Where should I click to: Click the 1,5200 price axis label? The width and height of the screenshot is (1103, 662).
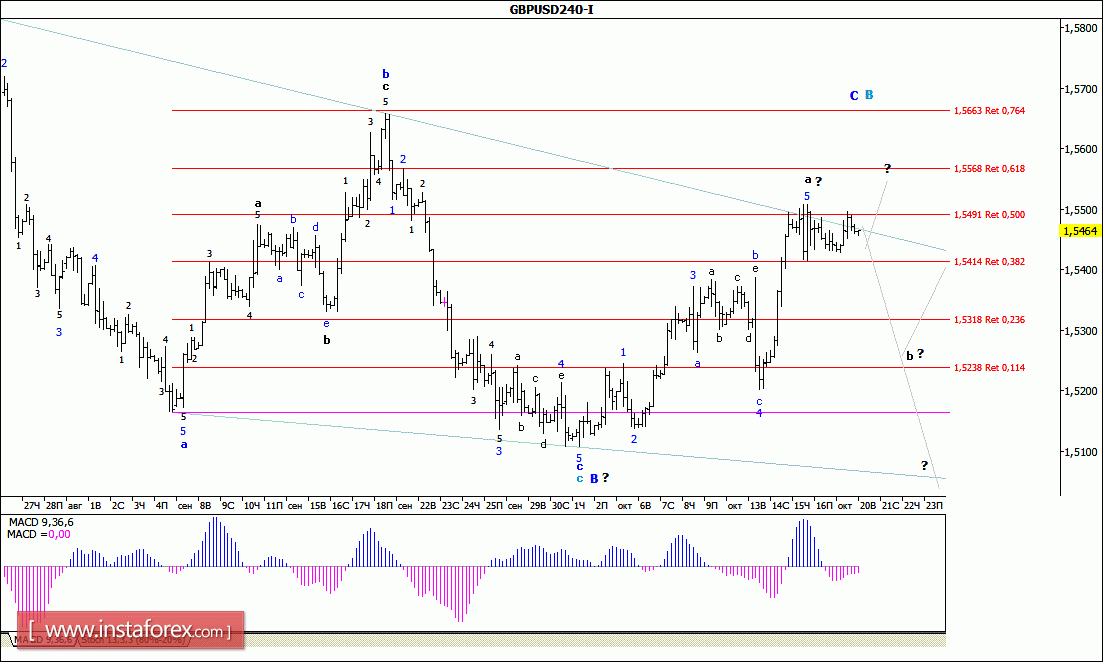[1080, 391]
